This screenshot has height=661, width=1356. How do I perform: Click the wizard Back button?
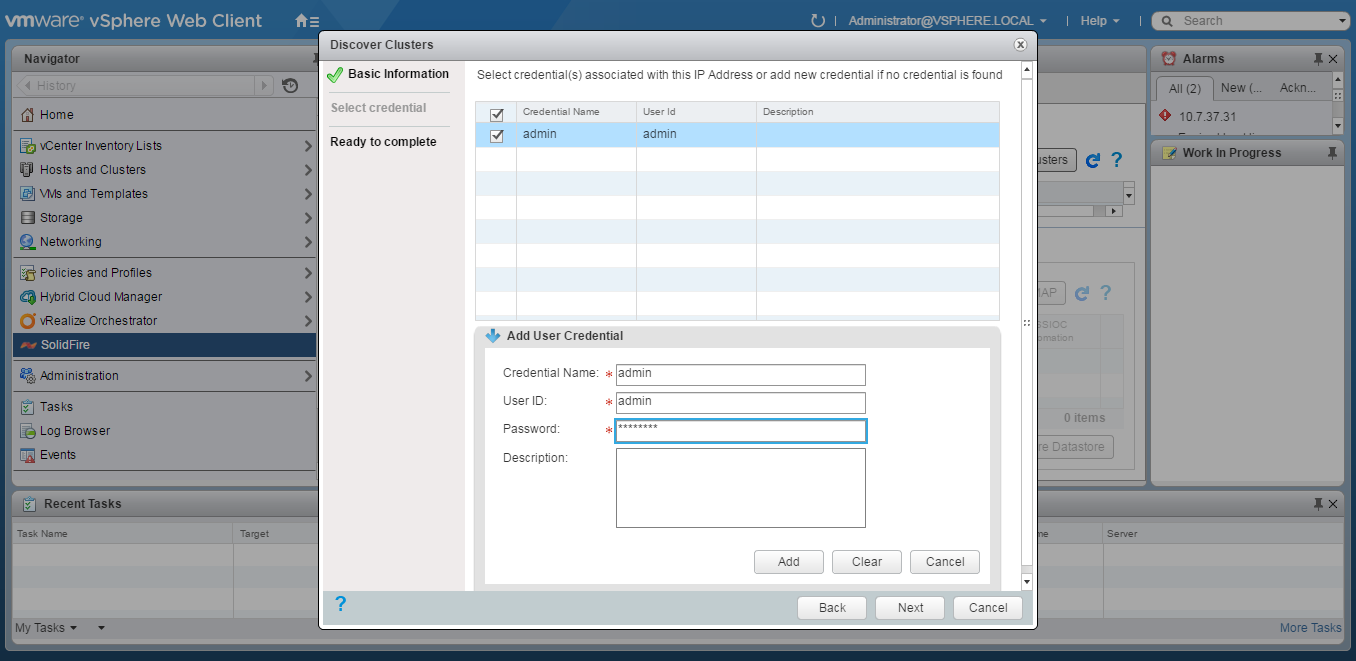832,608
